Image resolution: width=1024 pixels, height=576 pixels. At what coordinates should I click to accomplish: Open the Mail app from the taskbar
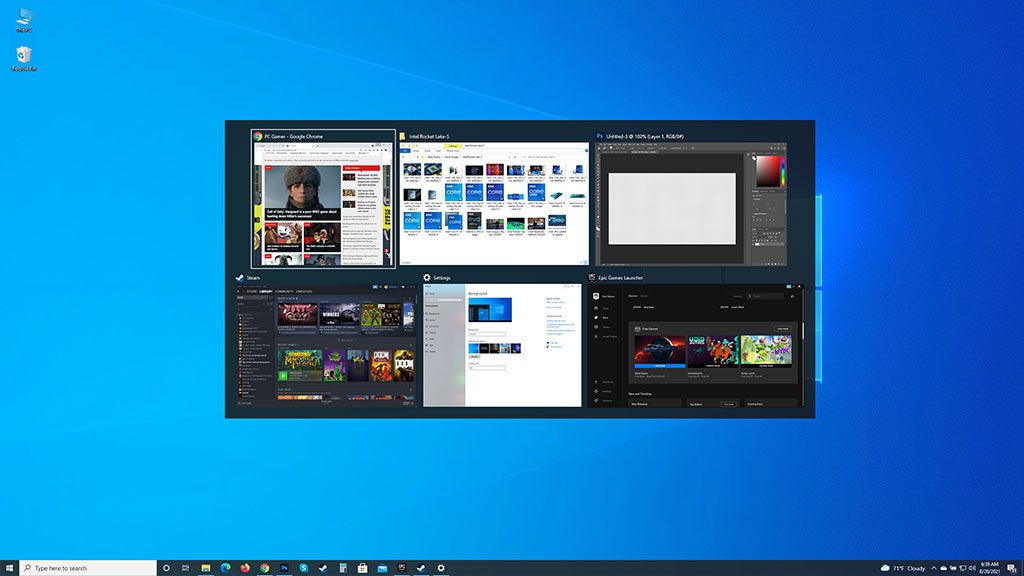(x=380, y=567)
